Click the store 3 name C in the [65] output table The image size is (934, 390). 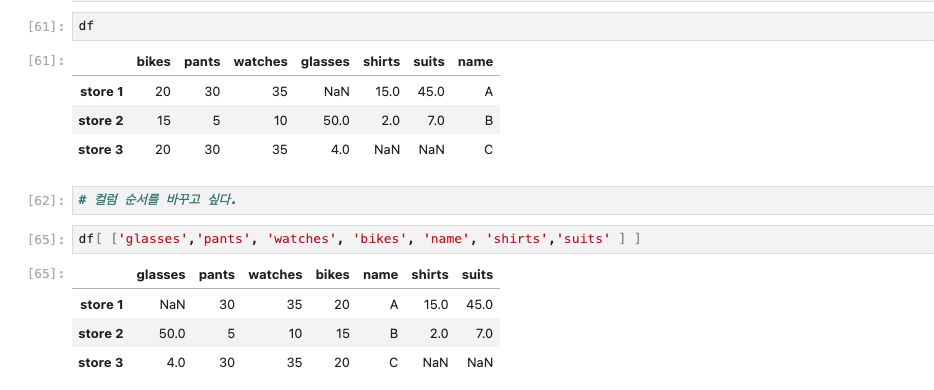coord(393,363)
